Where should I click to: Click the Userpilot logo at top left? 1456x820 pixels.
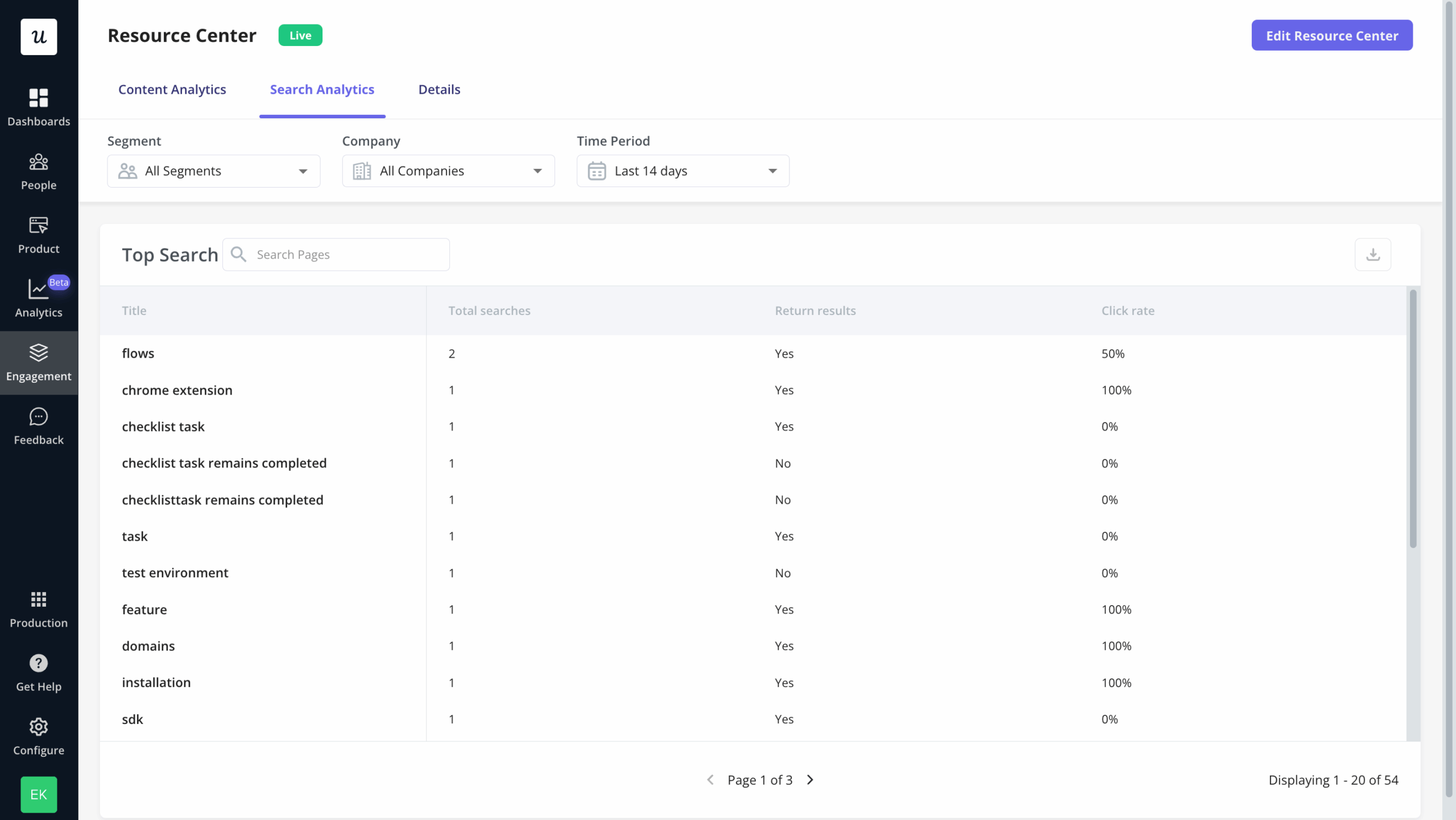(38, 36)
